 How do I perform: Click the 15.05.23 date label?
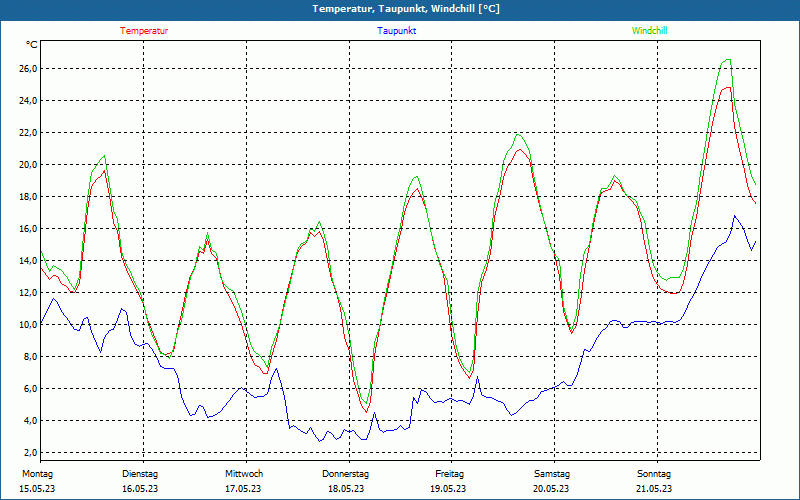click(x=37, y=489)
